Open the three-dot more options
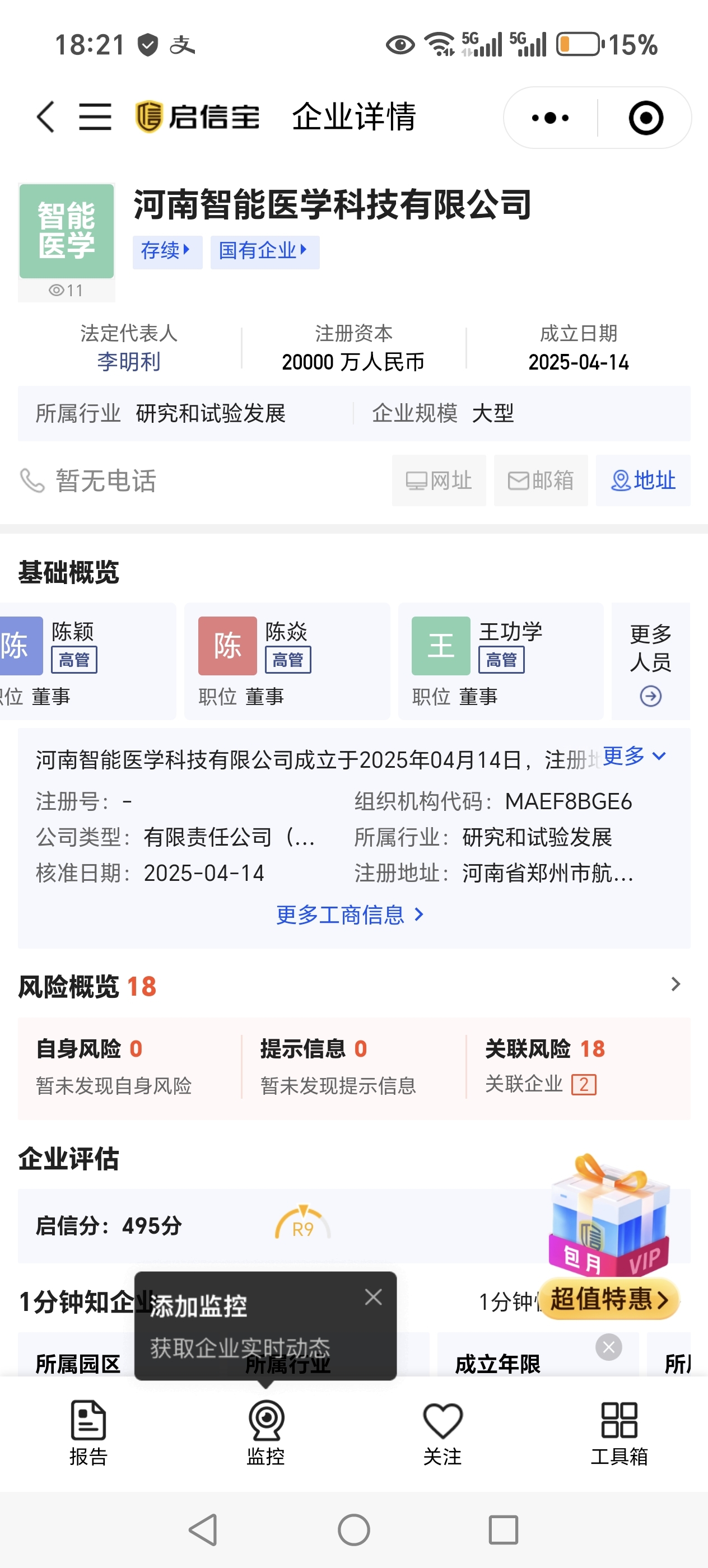Image resolution: width=708 pixels, height=1568 pixels. click(551, 118)
